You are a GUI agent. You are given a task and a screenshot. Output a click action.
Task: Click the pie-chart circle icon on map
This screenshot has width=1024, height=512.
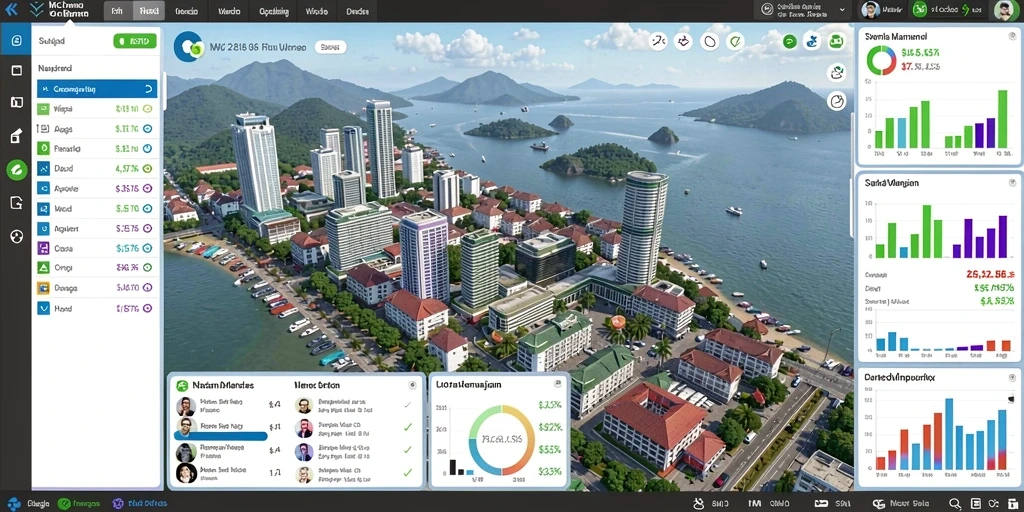coord(837,101)
